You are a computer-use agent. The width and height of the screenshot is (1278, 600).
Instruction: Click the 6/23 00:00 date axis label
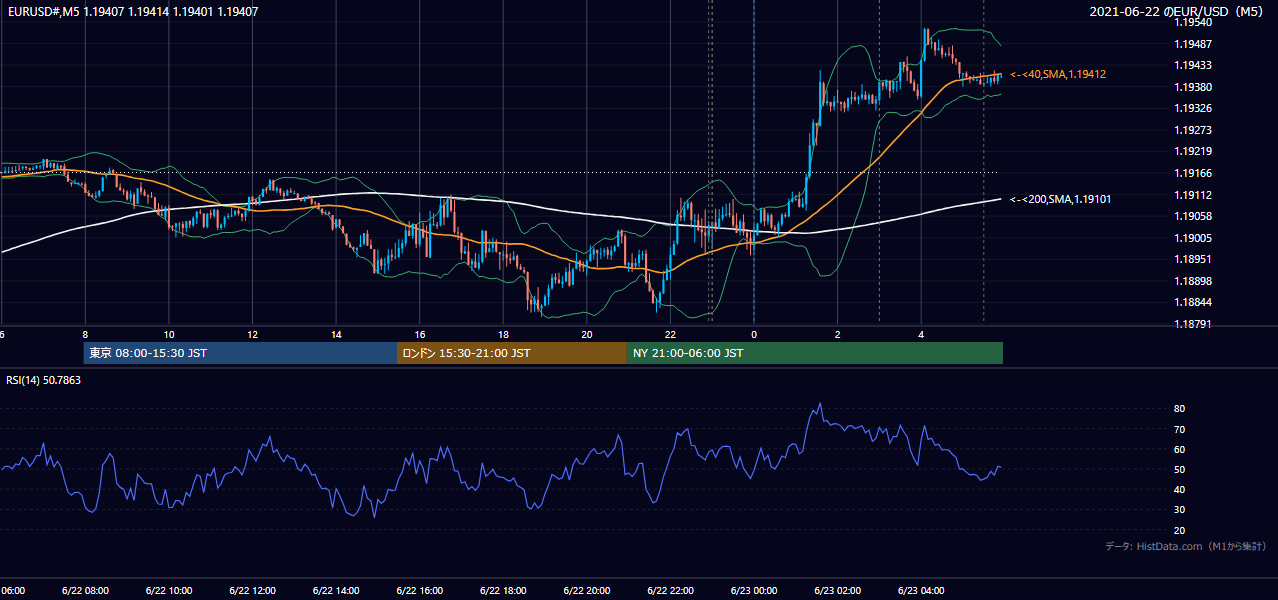coord(754,591)
